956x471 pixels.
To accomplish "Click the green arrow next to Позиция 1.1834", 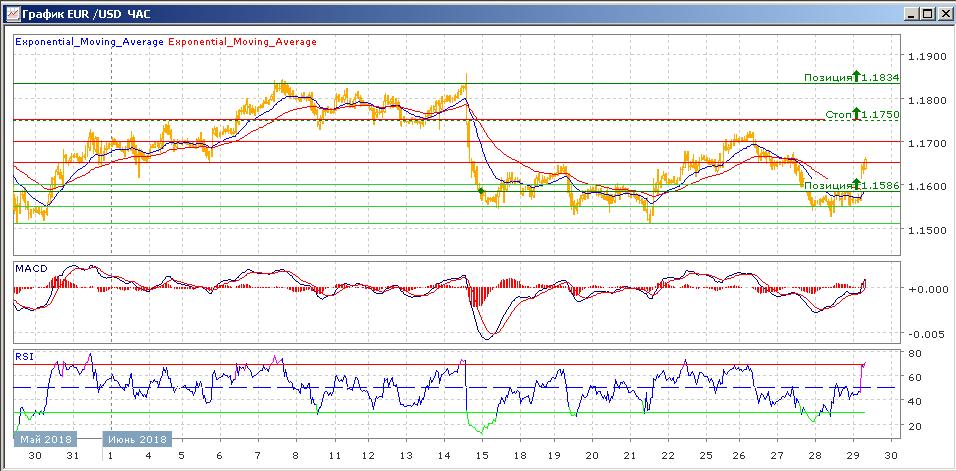I will 856,76.
